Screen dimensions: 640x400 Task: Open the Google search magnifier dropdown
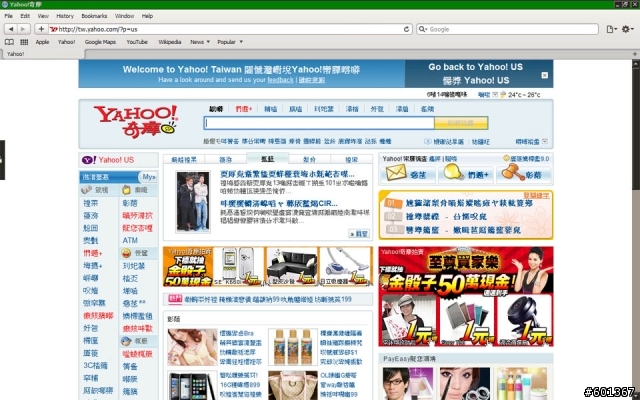click(x=422, y=29)
